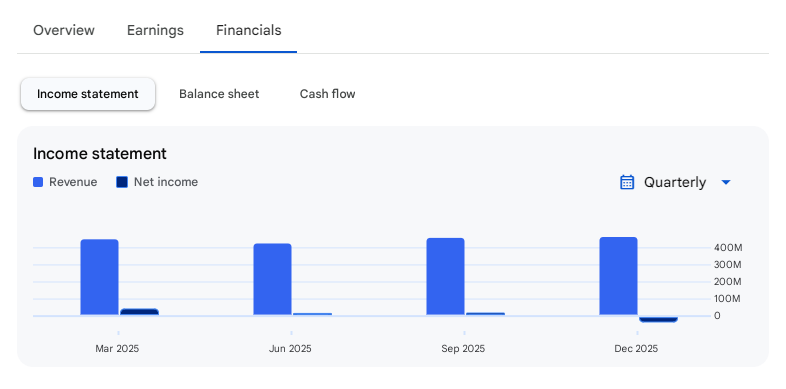Screen dimensions: 786x389
Task: Click the 300M axis value
Action: pos(728,265)
